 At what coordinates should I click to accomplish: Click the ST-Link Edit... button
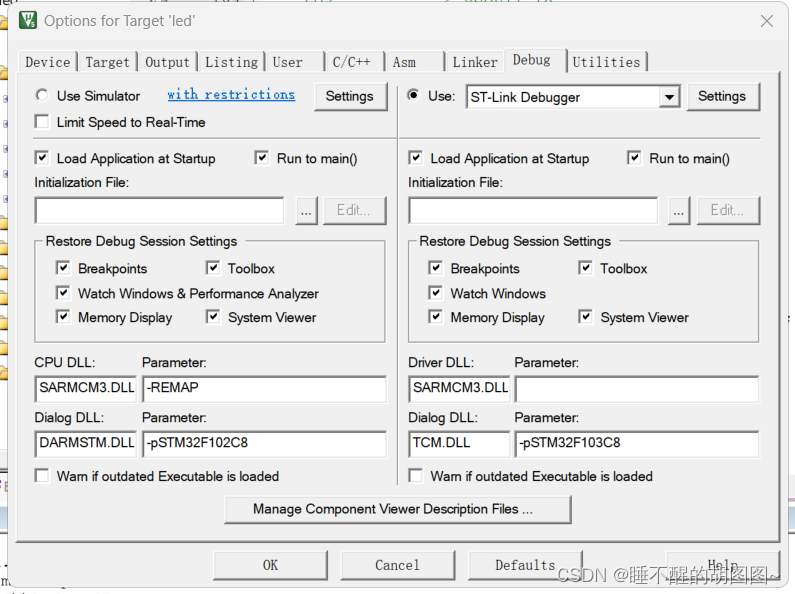pos(728,210)
